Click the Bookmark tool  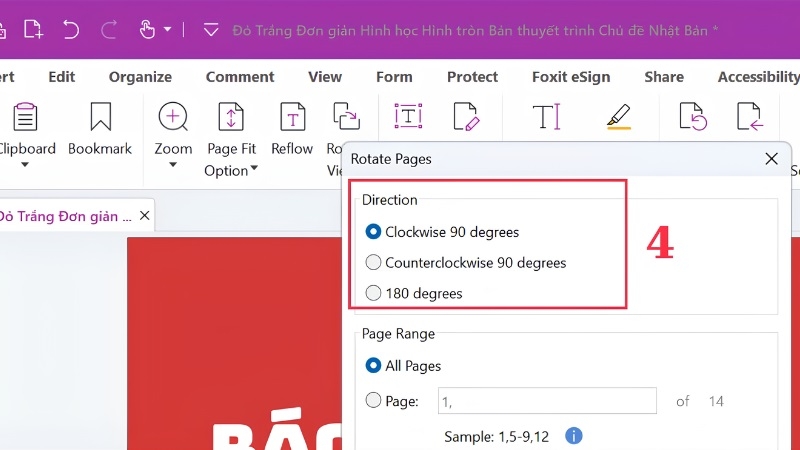(x=100, y=129)
